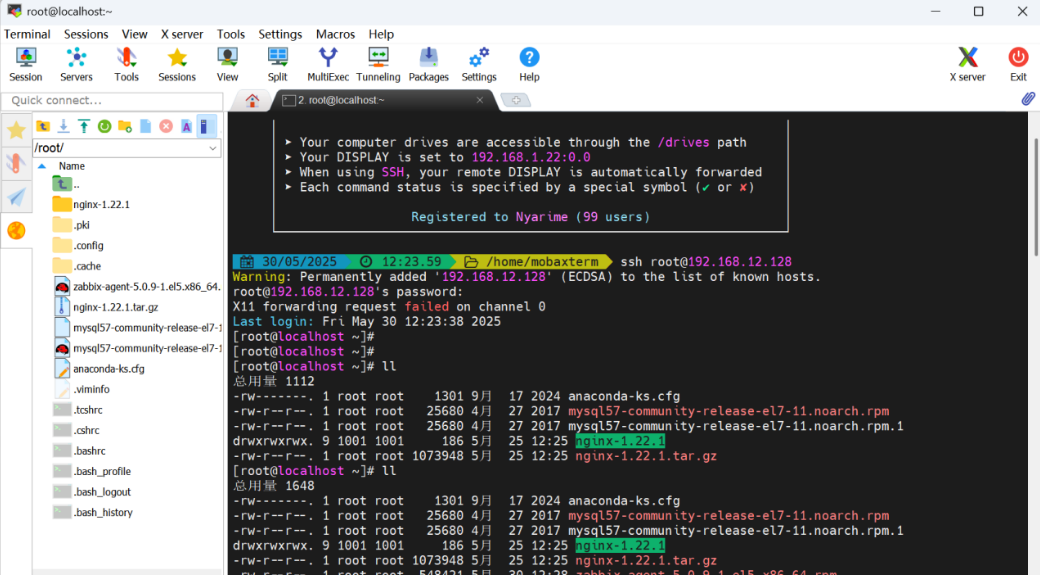Select the nginx-1.22.1.tar.gz file
Viewport: 1040px width, 575px height.
tap(105, 307)
